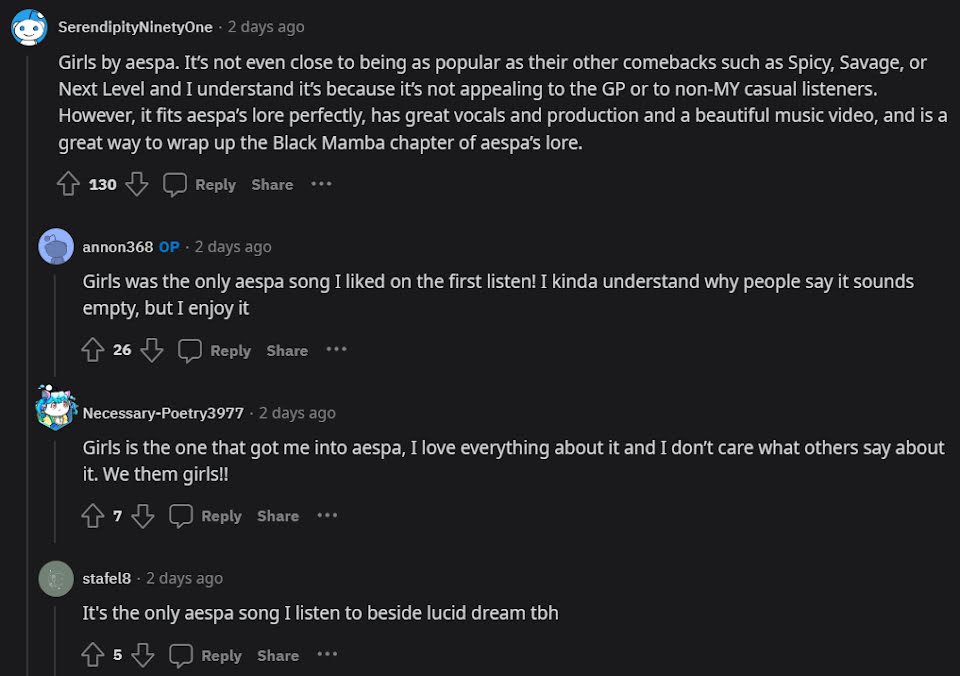Screen dimensions: 960x676
Task: Open more options menu on annon368's comment
Action: tap(336, 350)
